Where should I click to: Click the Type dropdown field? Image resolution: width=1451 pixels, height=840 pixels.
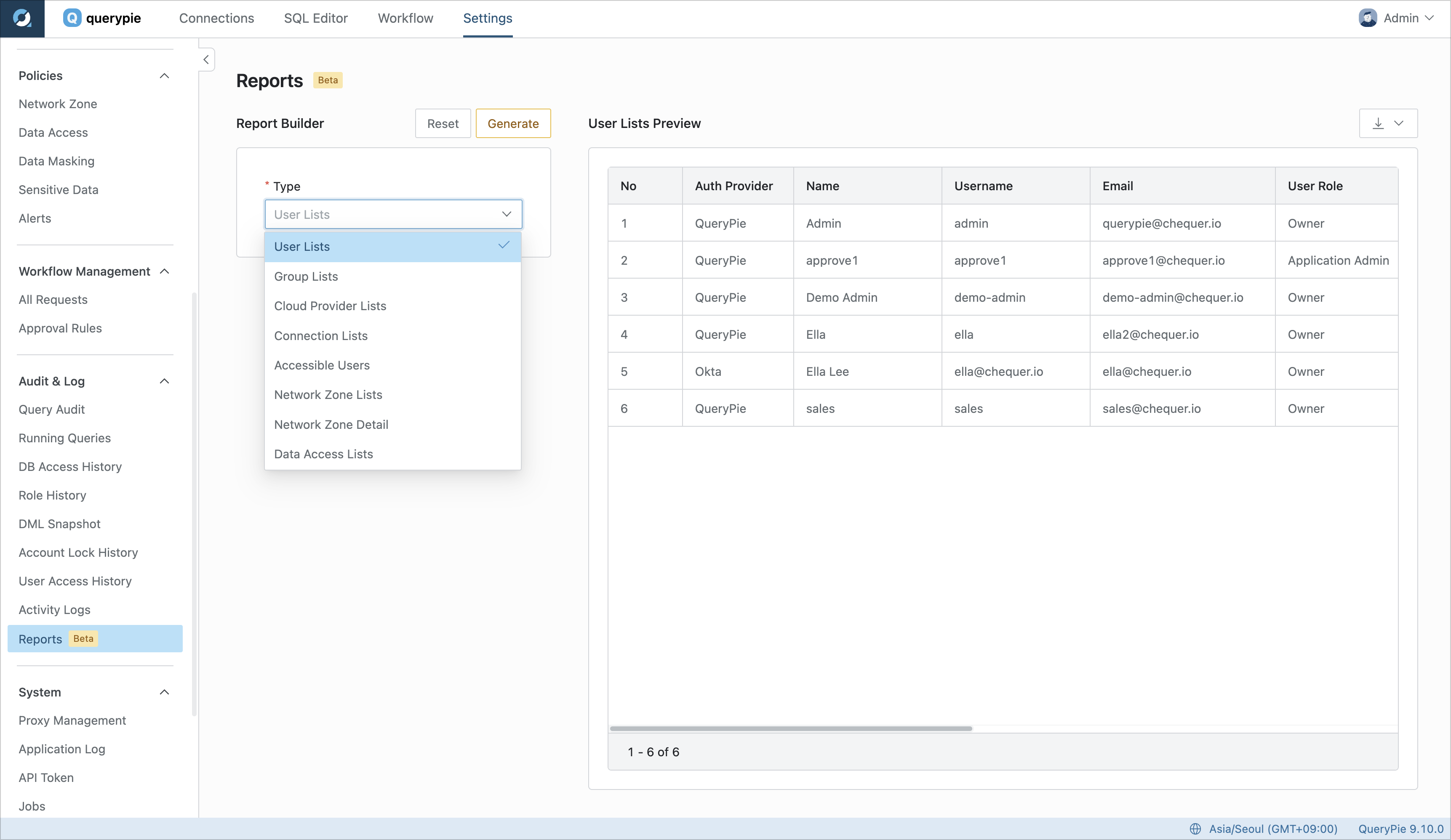tap(393, 214)
